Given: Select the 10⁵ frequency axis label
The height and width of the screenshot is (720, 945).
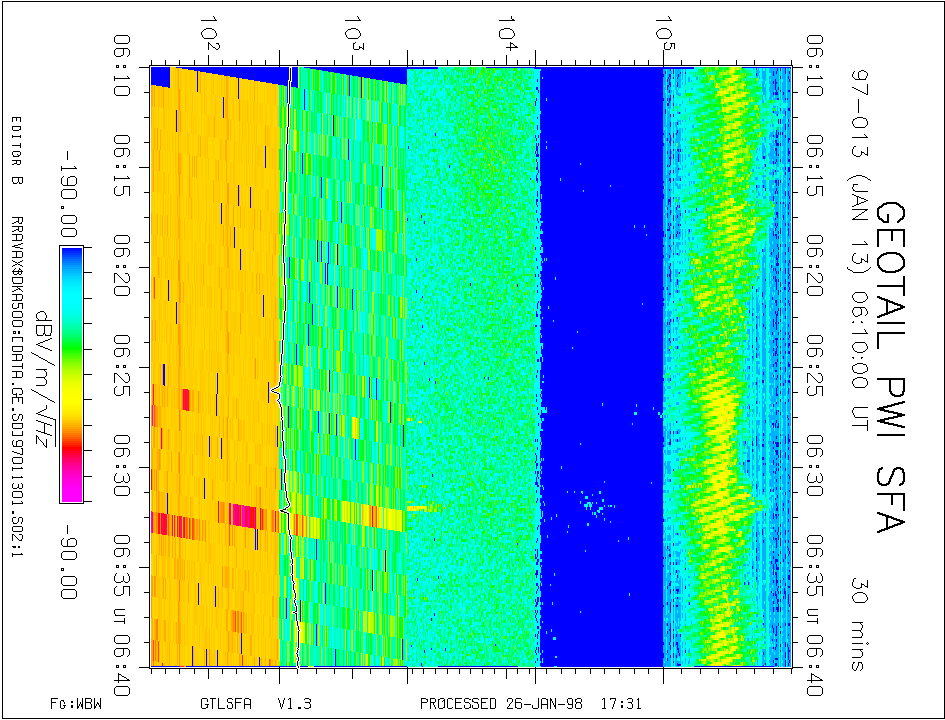Looking at the screenshot, I should [662, 33].
